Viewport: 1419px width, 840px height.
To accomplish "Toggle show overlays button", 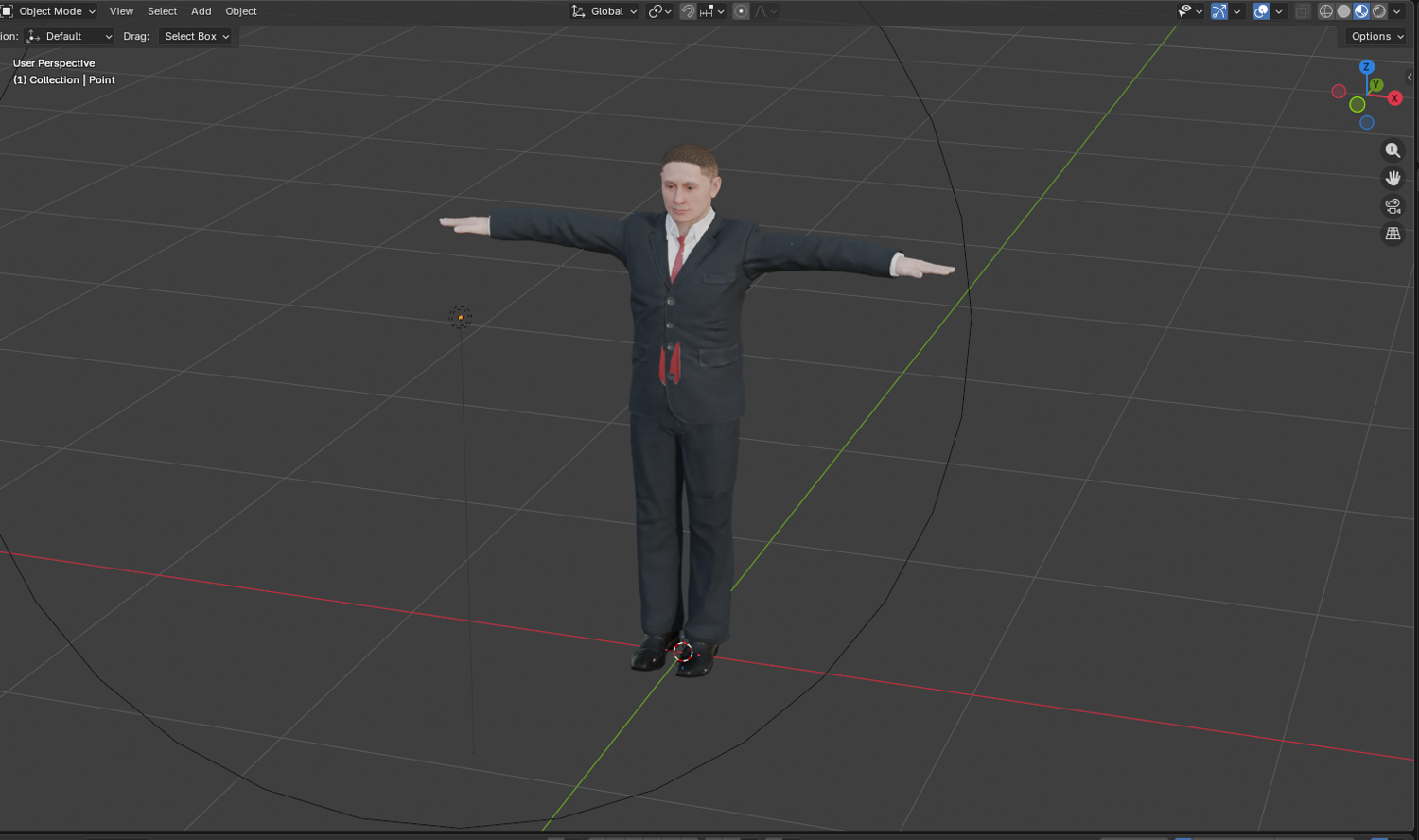I will pyautogui.click(x=1260, y=11).
